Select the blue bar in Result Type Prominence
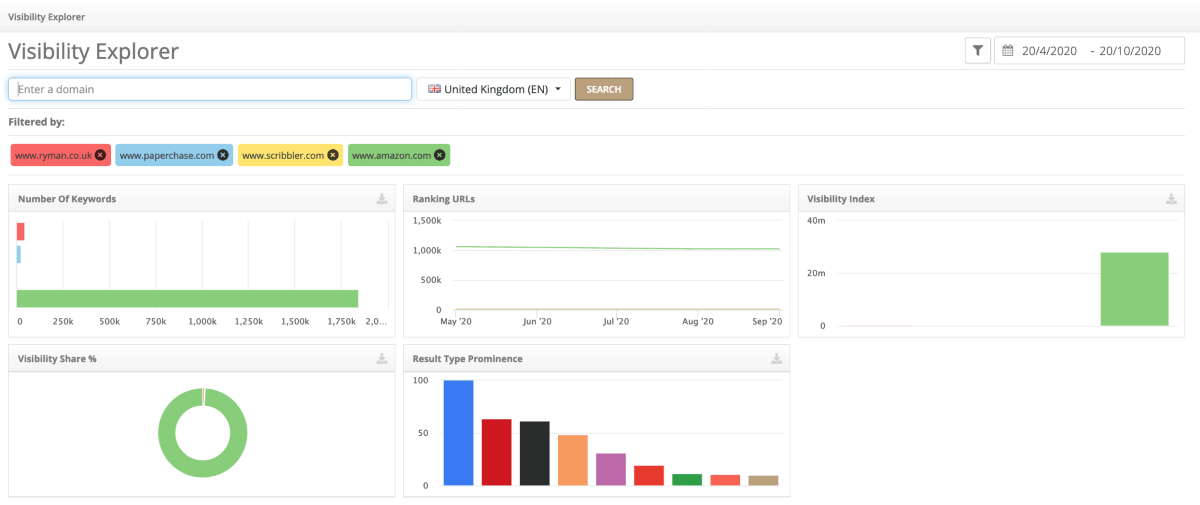 [x=458, y=433]
